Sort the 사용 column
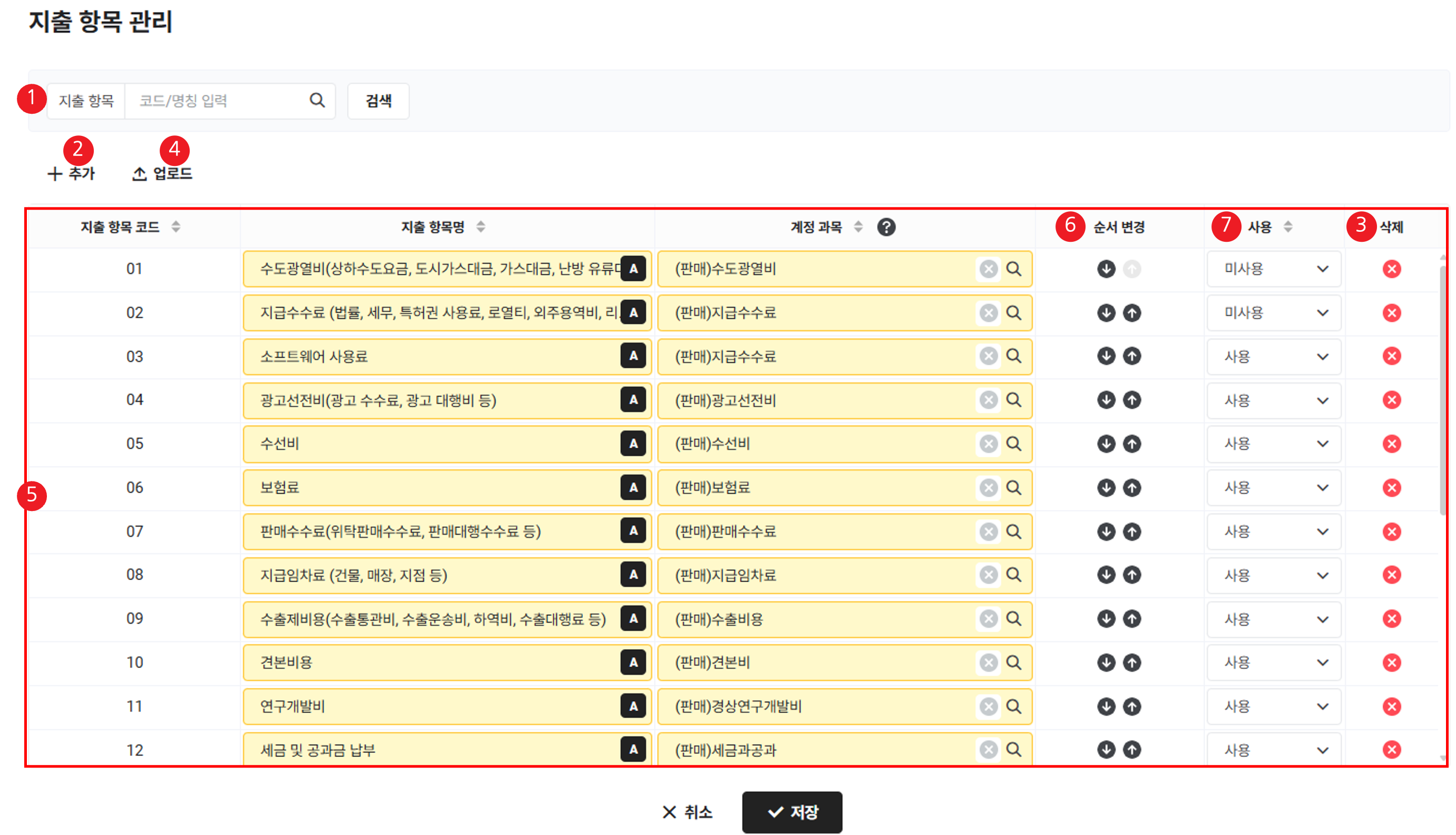This screenshot has width=1456, height=835. pyautogui.click(x=1288, y=227)
